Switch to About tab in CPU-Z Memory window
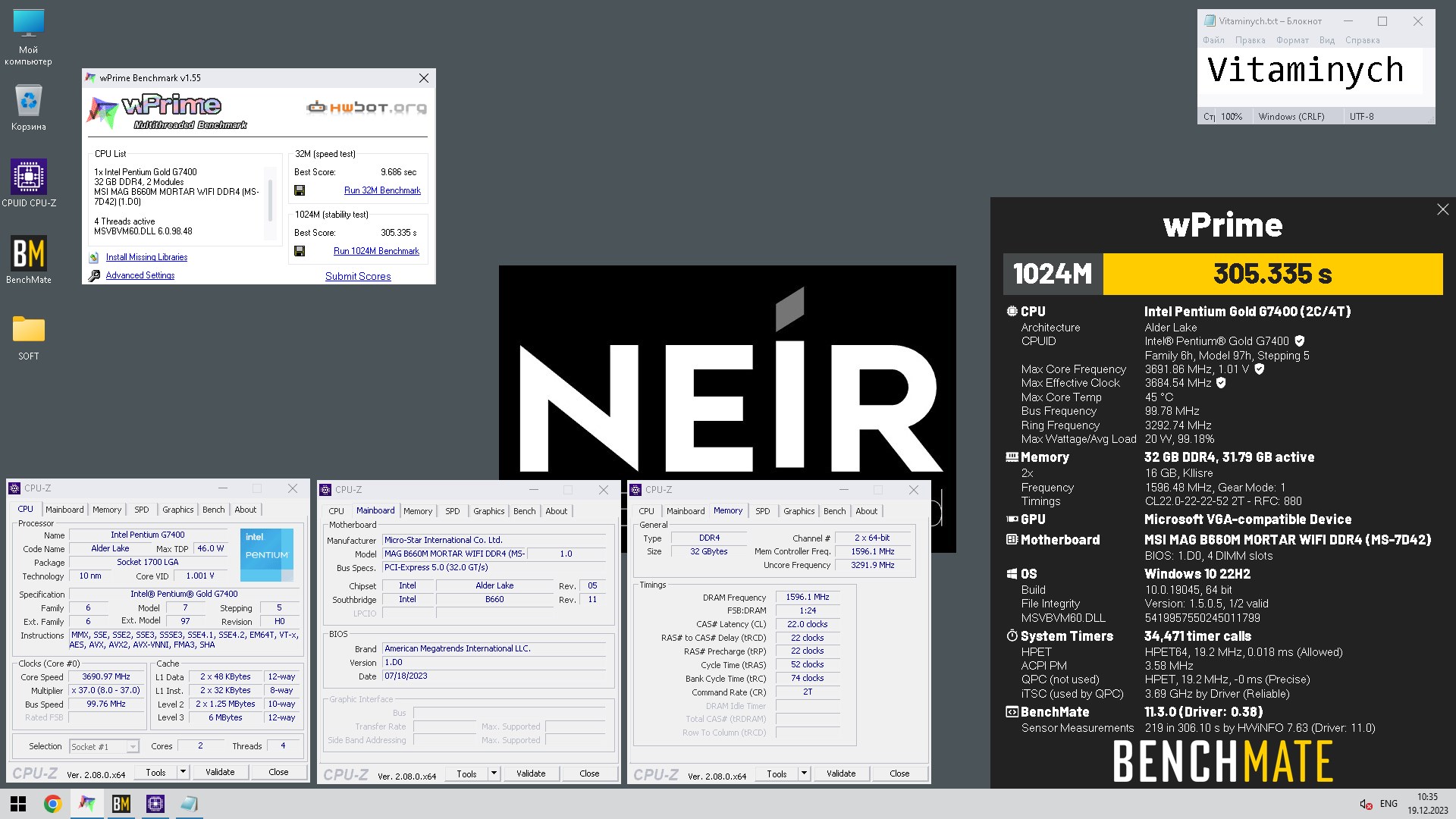The width and height of the screenshot is (1456, 819). 867,511
